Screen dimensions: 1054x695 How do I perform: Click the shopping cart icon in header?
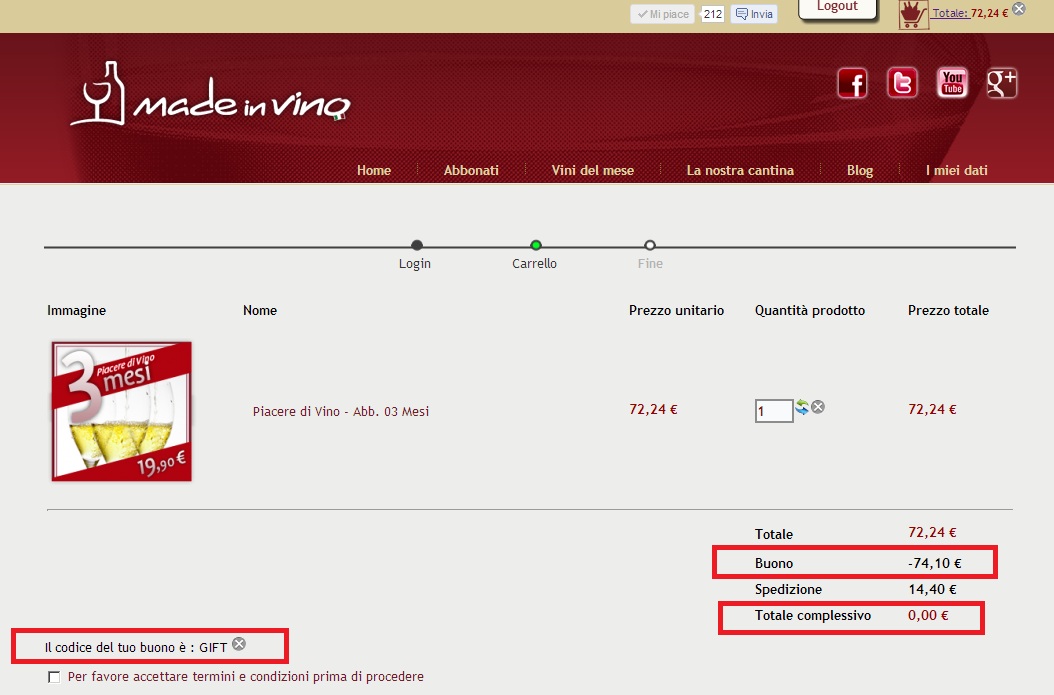912,14
